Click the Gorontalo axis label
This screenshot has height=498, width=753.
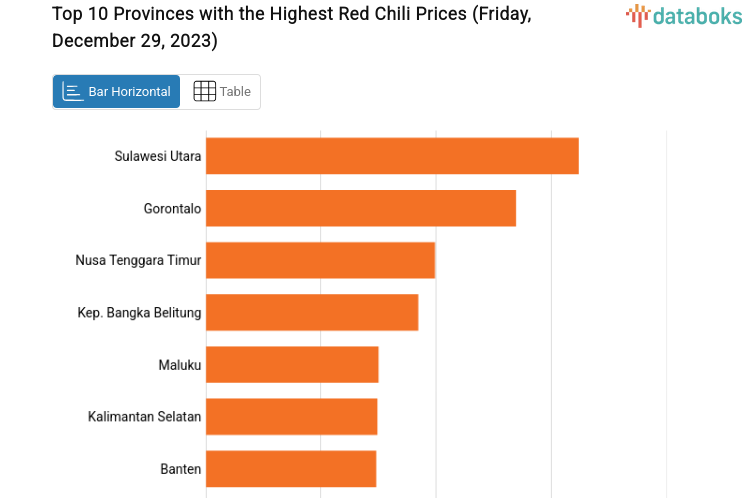(172, 208)
